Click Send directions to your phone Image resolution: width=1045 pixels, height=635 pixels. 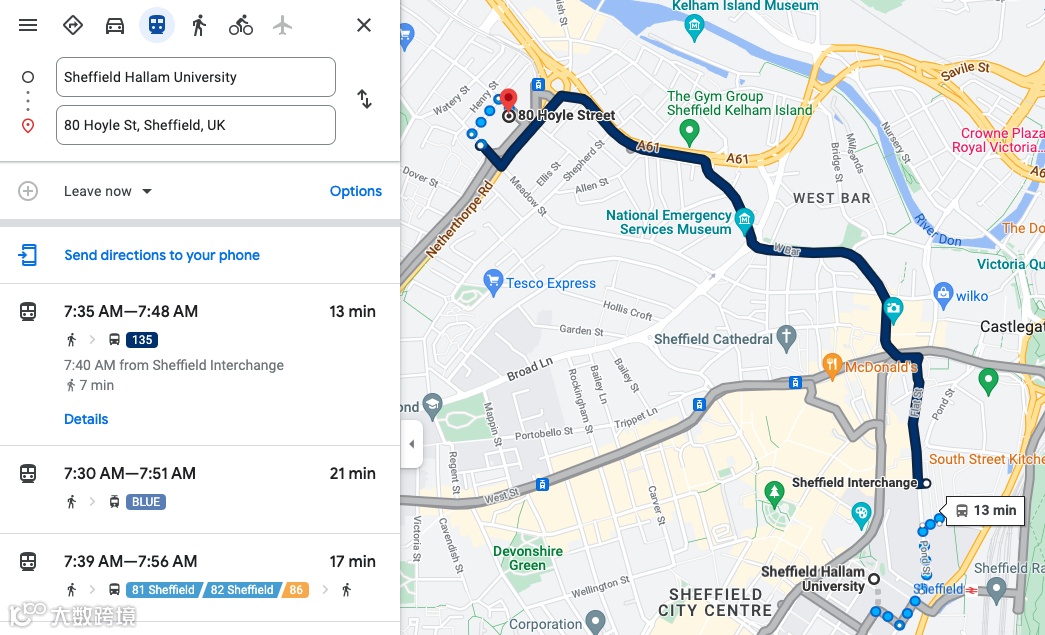pyautogui.click(x=162, y=255)
